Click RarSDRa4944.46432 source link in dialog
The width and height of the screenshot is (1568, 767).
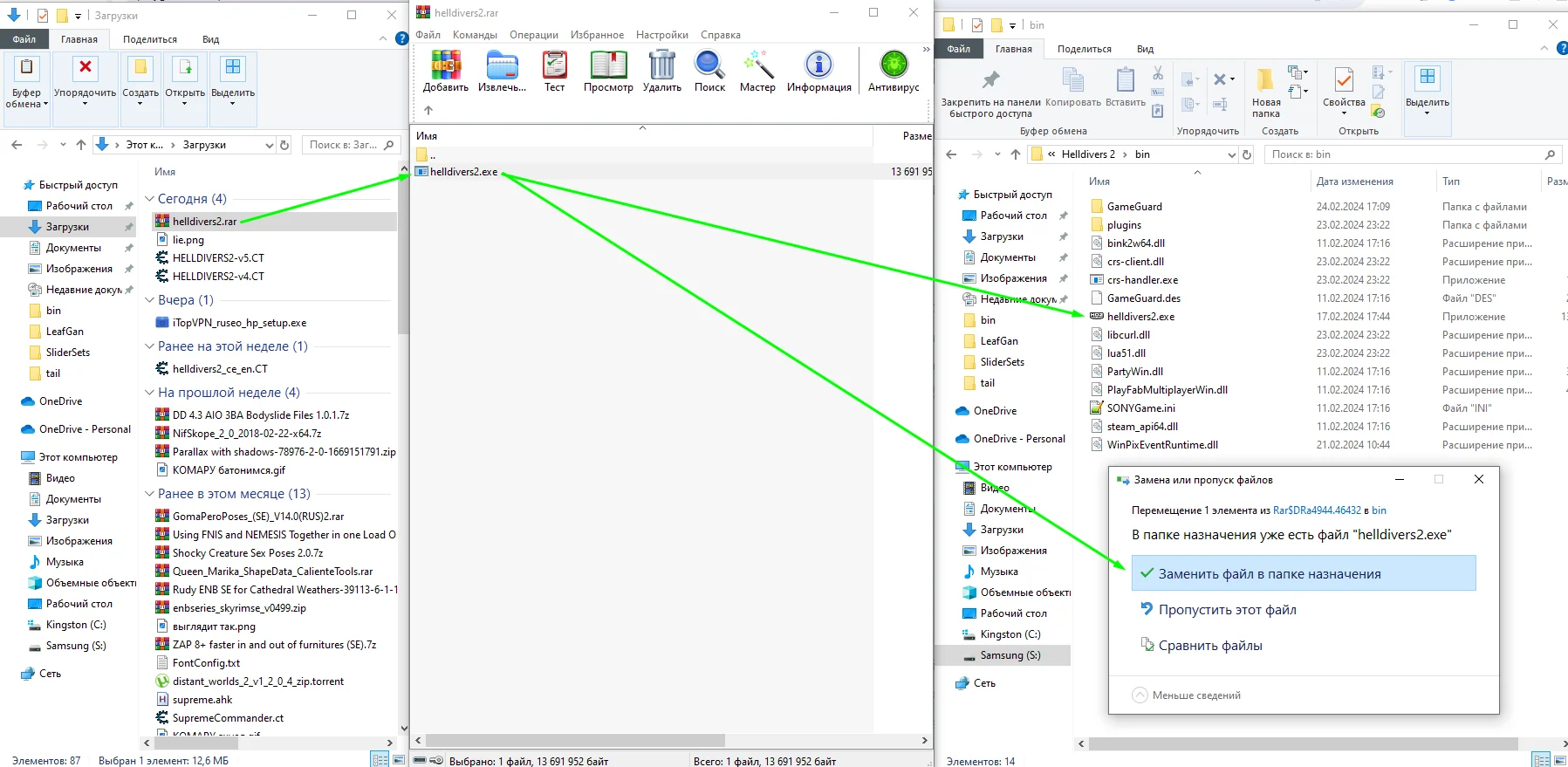click(x=1317, y=510)
